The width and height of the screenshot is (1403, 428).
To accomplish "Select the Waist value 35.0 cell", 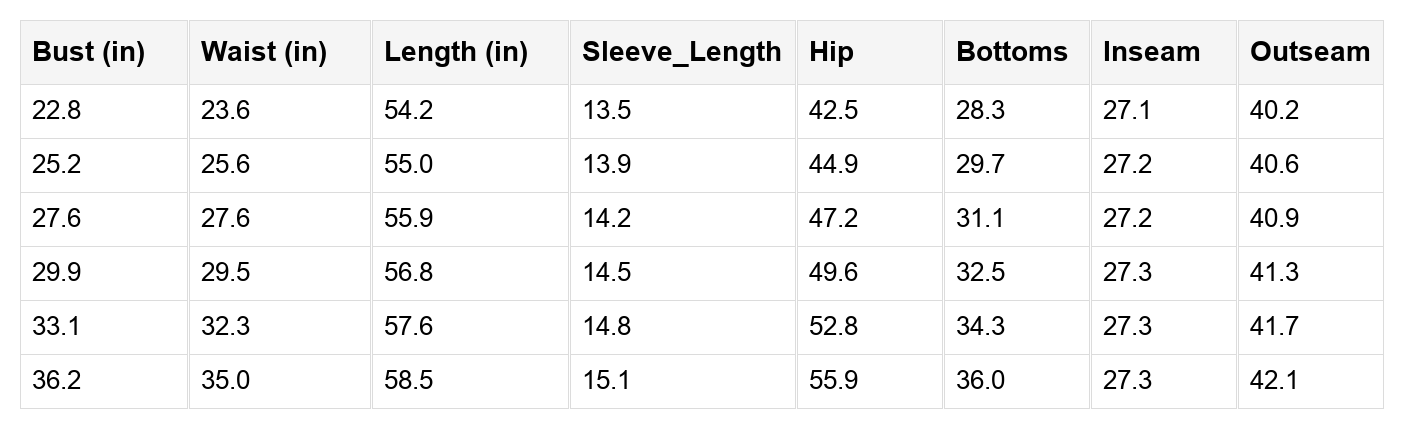I will pyautogui.click(x=225, y=381).
